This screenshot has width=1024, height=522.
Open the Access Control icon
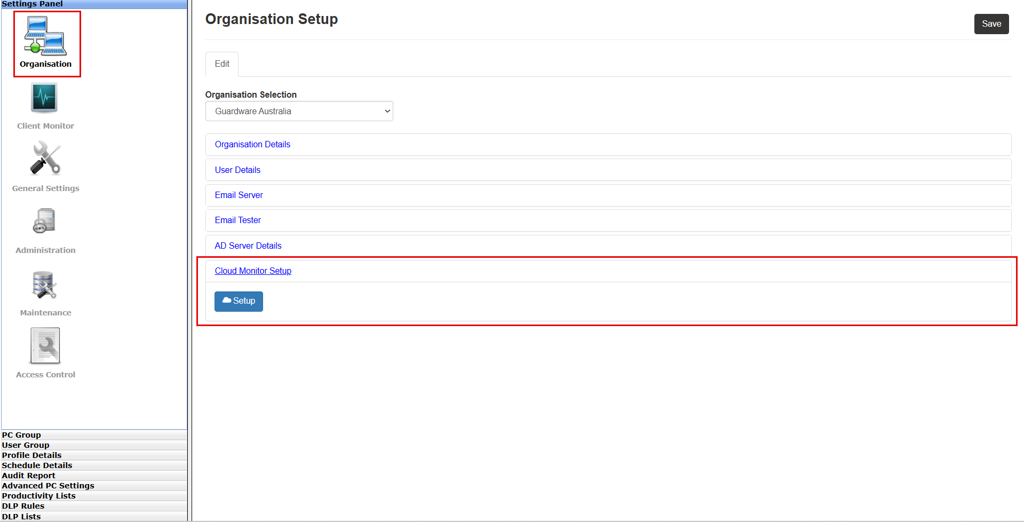(x=45, y=346)
